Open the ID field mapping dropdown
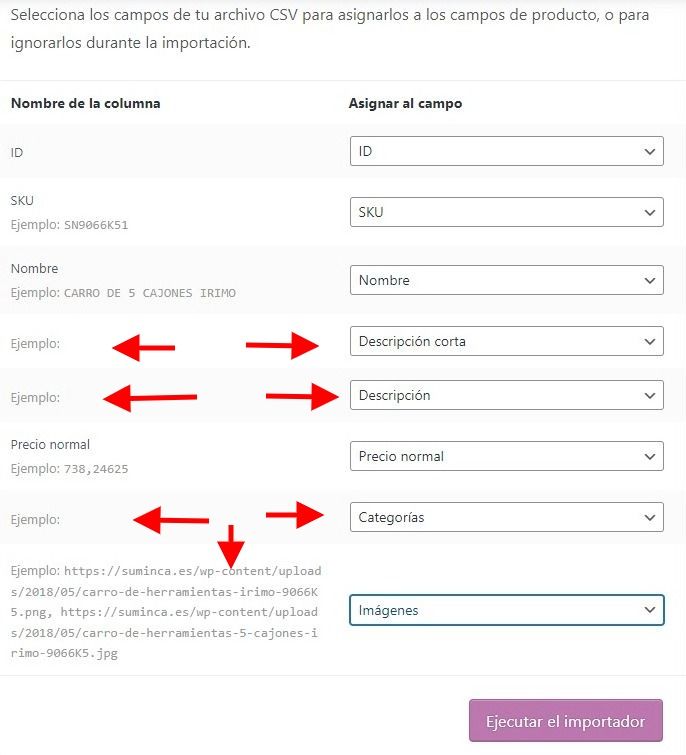686x755 pixels. 506,151
